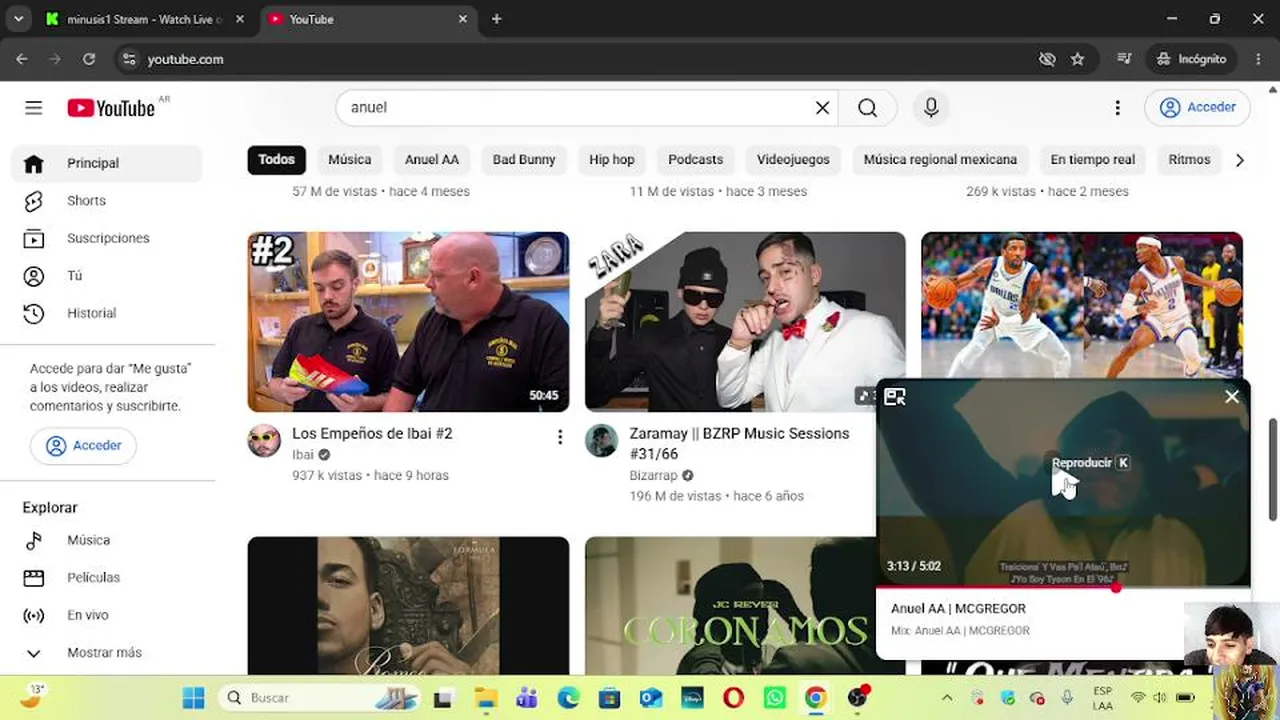The height and width of the screenshot is (720, 1280).
Task: Open the tab search dropdown arrow
Action: [18, 19]
